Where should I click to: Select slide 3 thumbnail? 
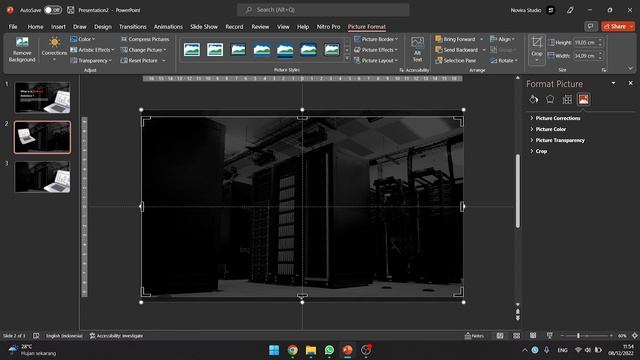click(x=42, y=176)
